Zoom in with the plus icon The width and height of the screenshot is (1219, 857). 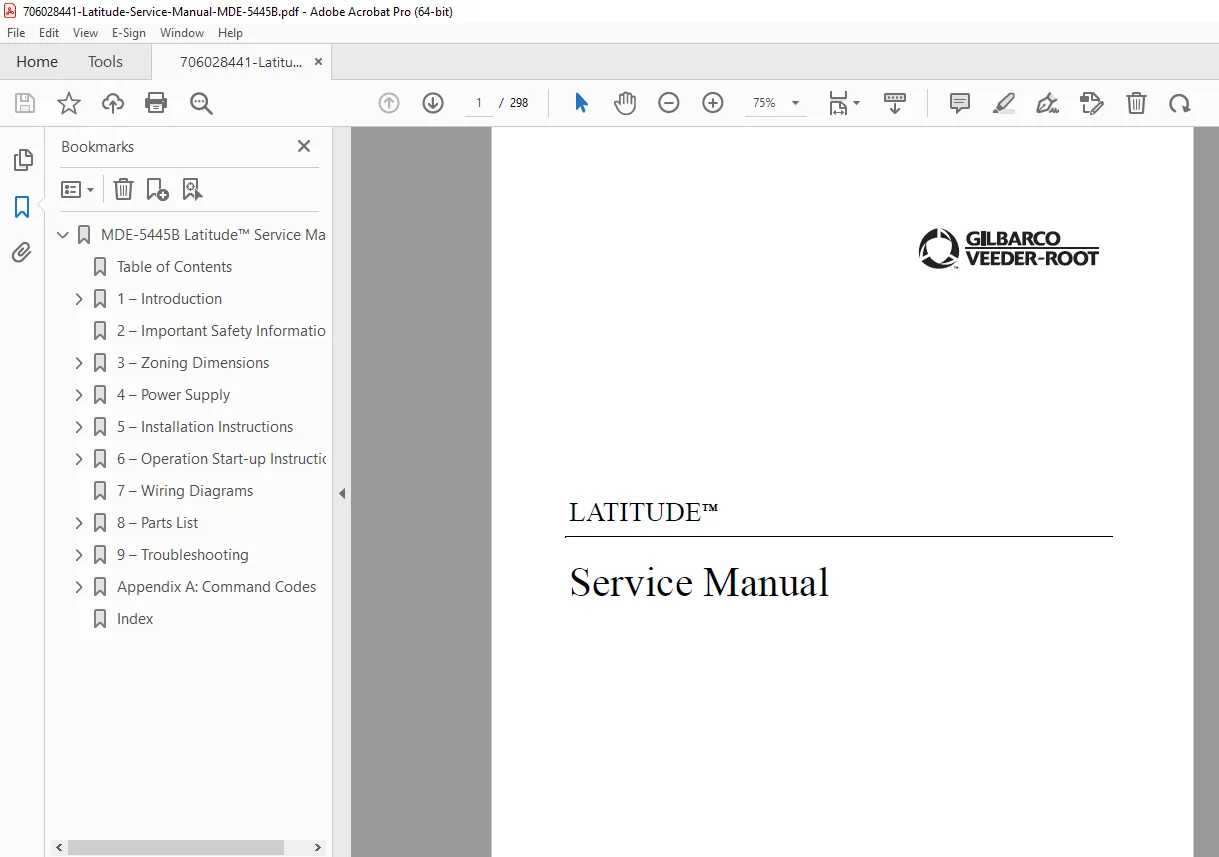[713, 103]
